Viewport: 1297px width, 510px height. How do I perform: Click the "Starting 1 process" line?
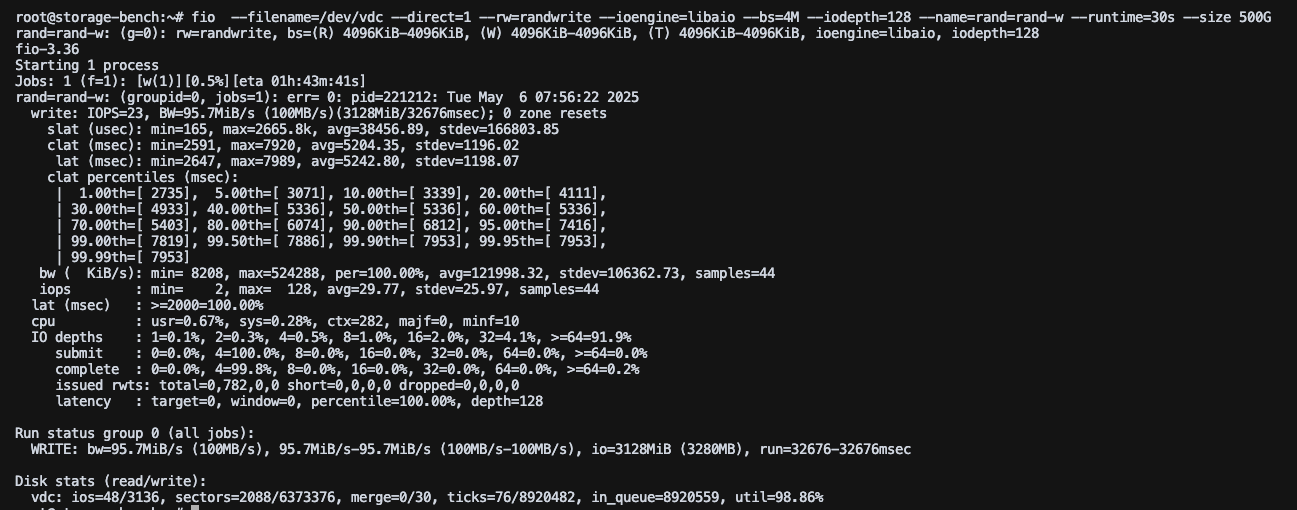coord(87,65)
